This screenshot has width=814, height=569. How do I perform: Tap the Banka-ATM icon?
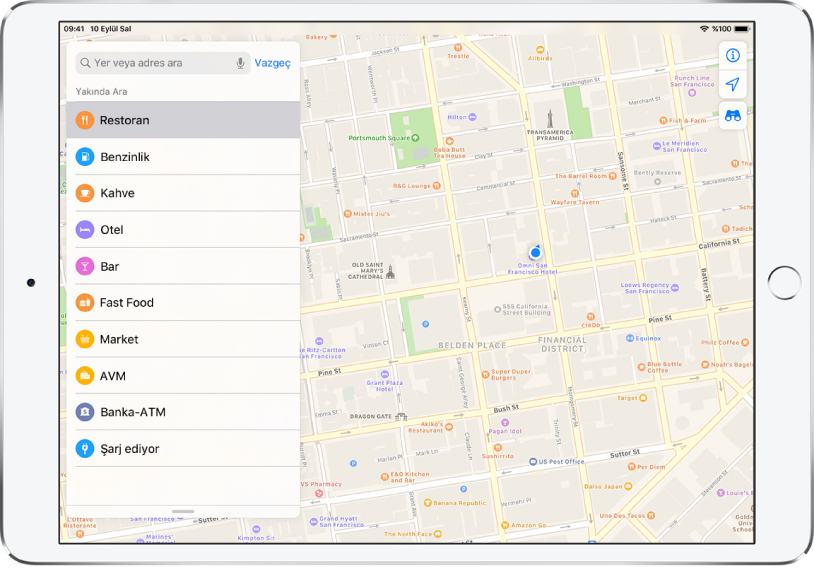[85, 412]
